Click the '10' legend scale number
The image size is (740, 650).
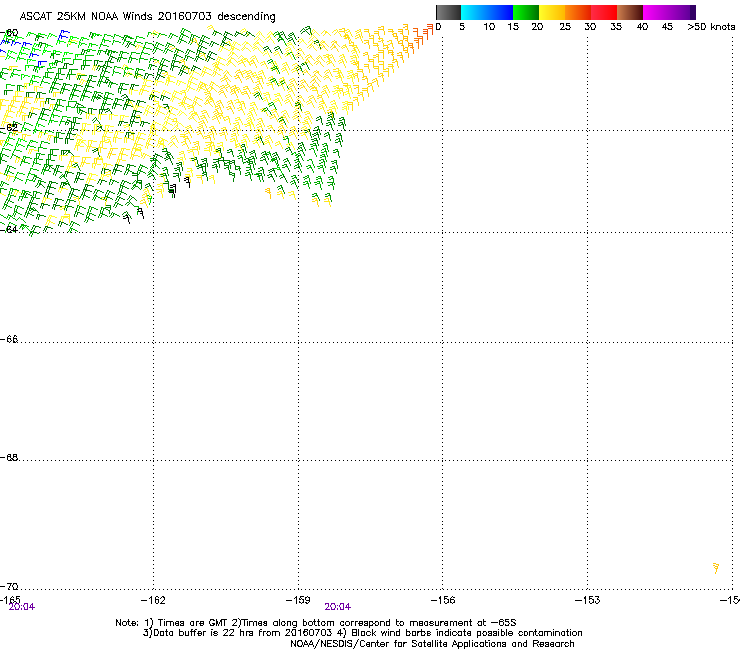coord(489,27)
